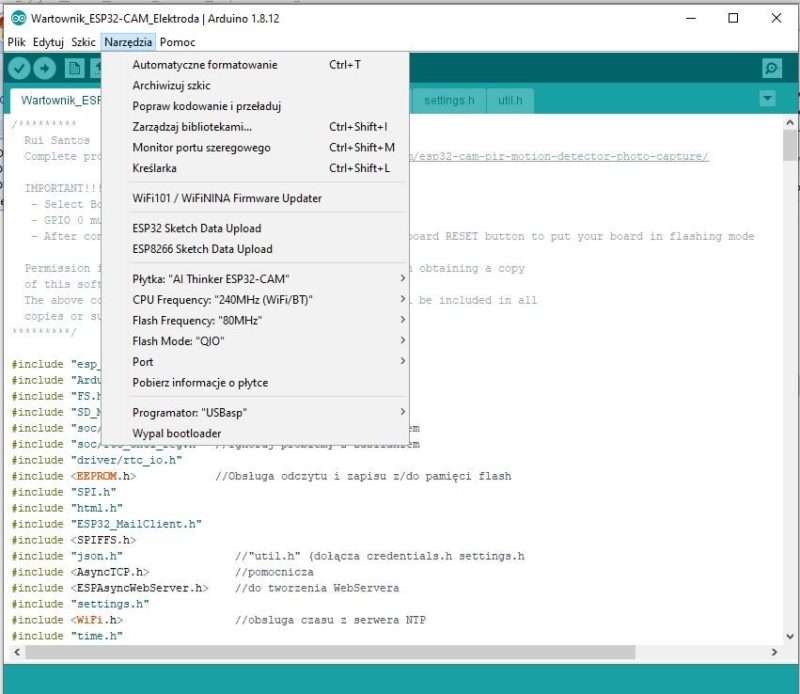Click the Rui Santos comment line
The height and width of the screenshot is (694, 800).
tap(57, 140)
